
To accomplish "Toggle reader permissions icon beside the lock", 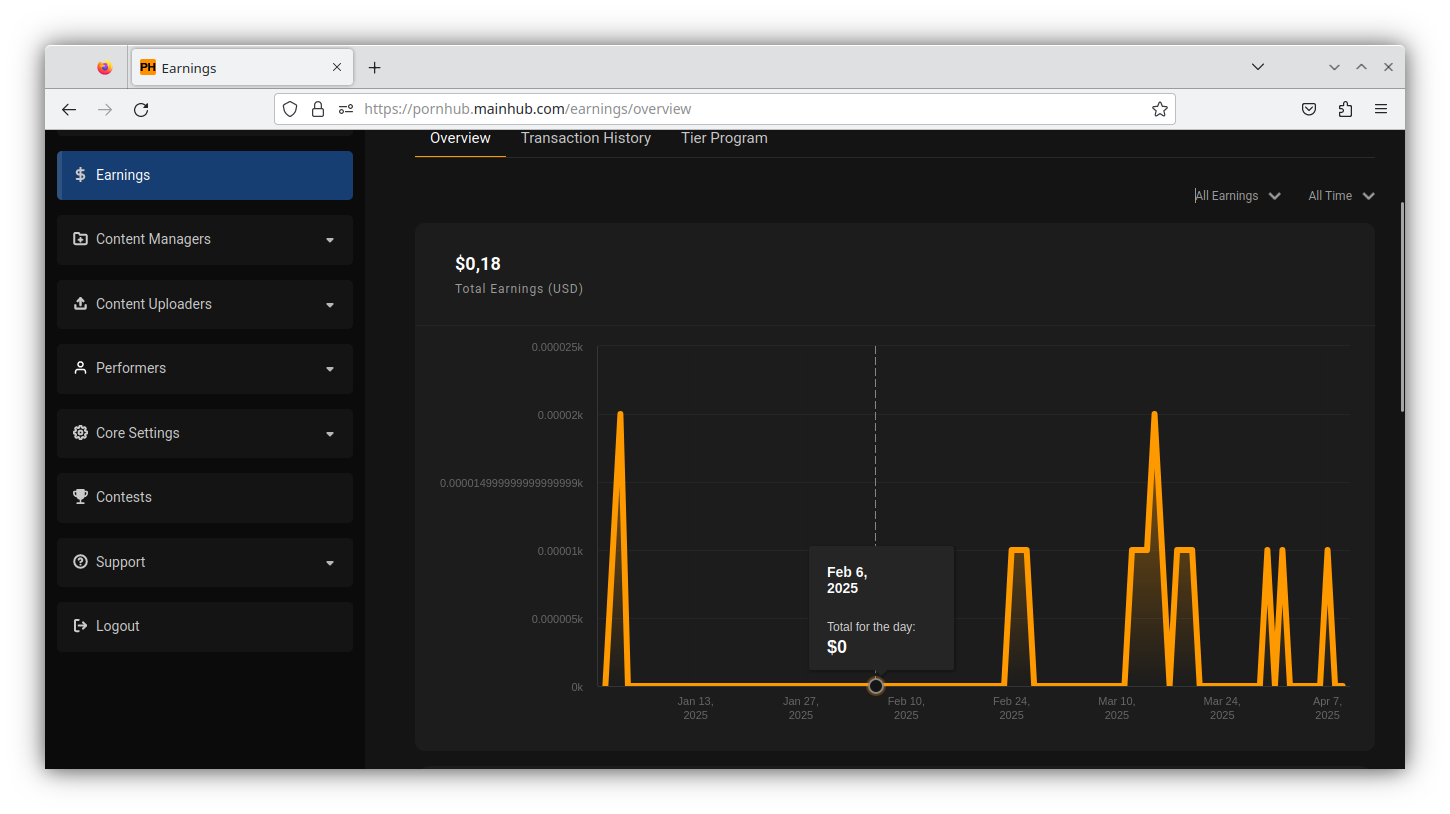I will (345, 109).
